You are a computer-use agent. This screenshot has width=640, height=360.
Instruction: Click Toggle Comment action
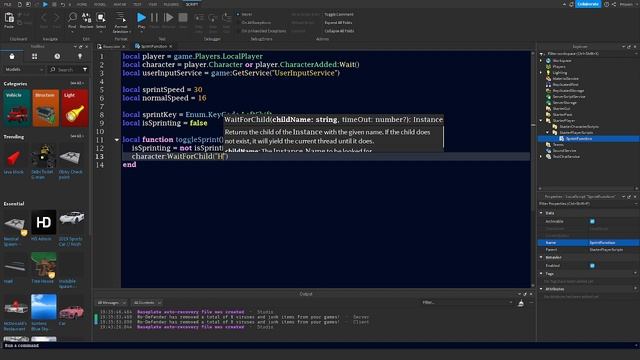pos(339,14)
